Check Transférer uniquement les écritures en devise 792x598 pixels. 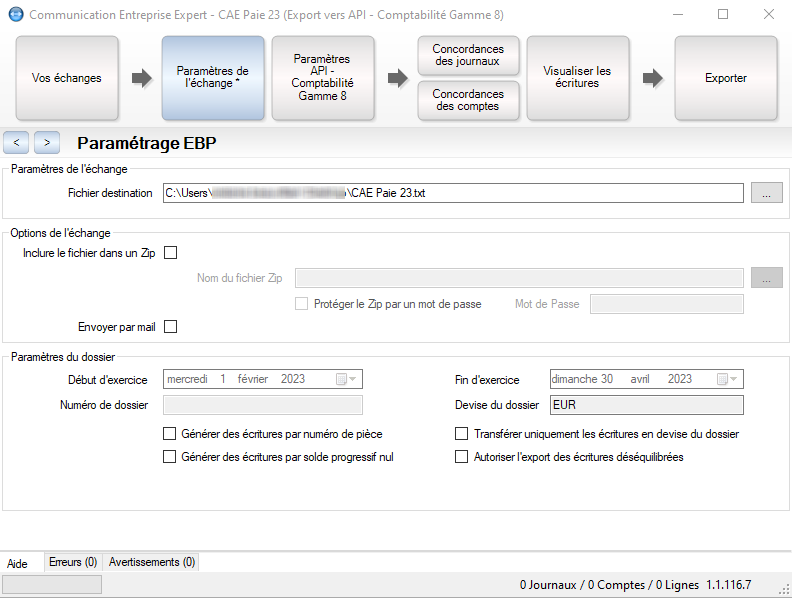(x=462, y=434)
